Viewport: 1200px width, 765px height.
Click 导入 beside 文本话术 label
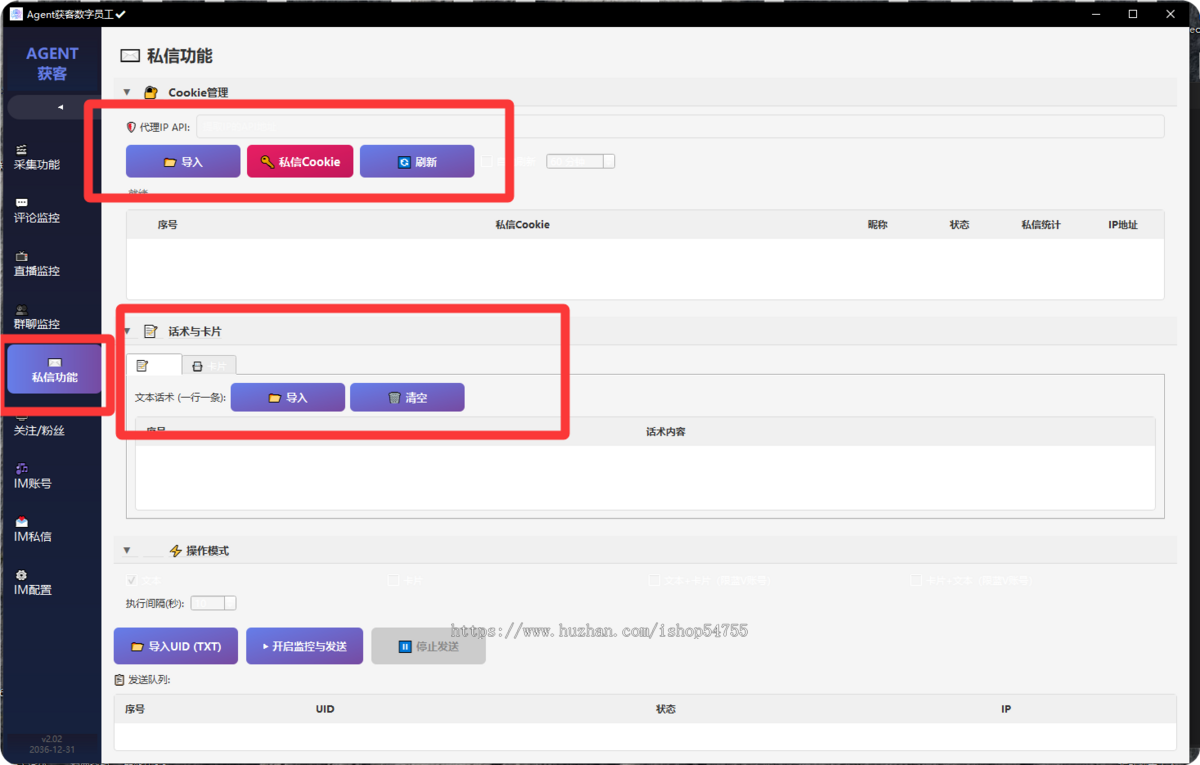[288, 397]
